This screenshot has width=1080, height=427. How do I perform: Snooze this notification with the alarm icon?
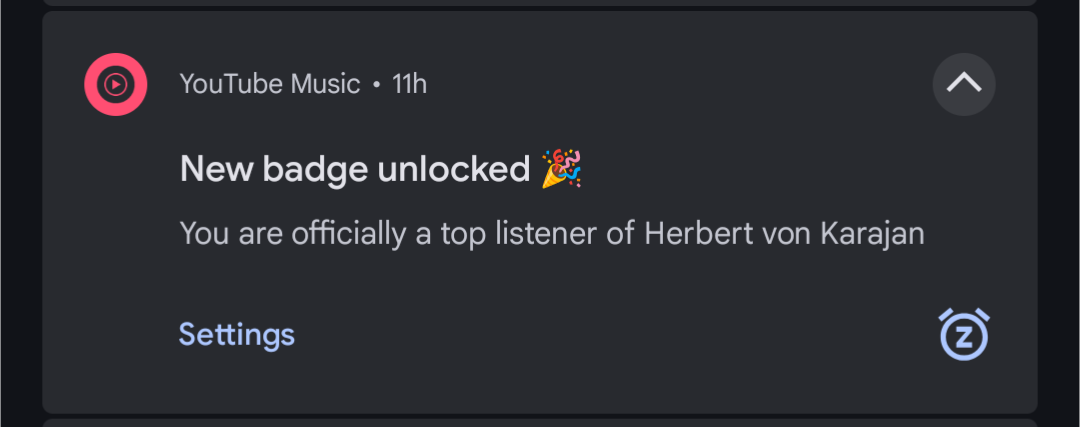(x=964, y=335)
